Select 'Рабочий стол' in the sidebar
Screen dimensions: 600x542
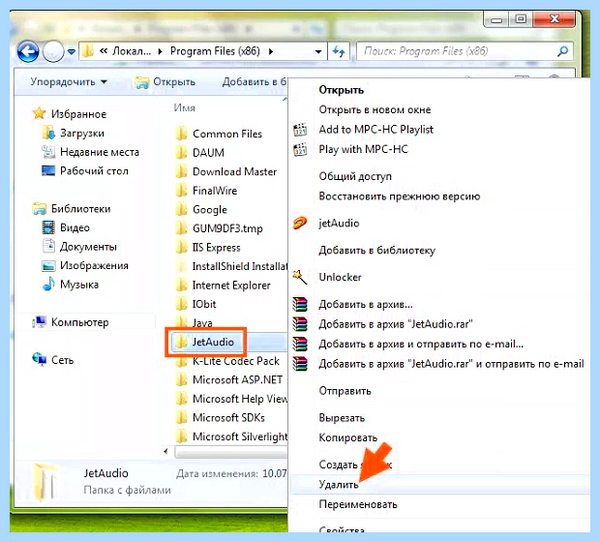[85, 171]
